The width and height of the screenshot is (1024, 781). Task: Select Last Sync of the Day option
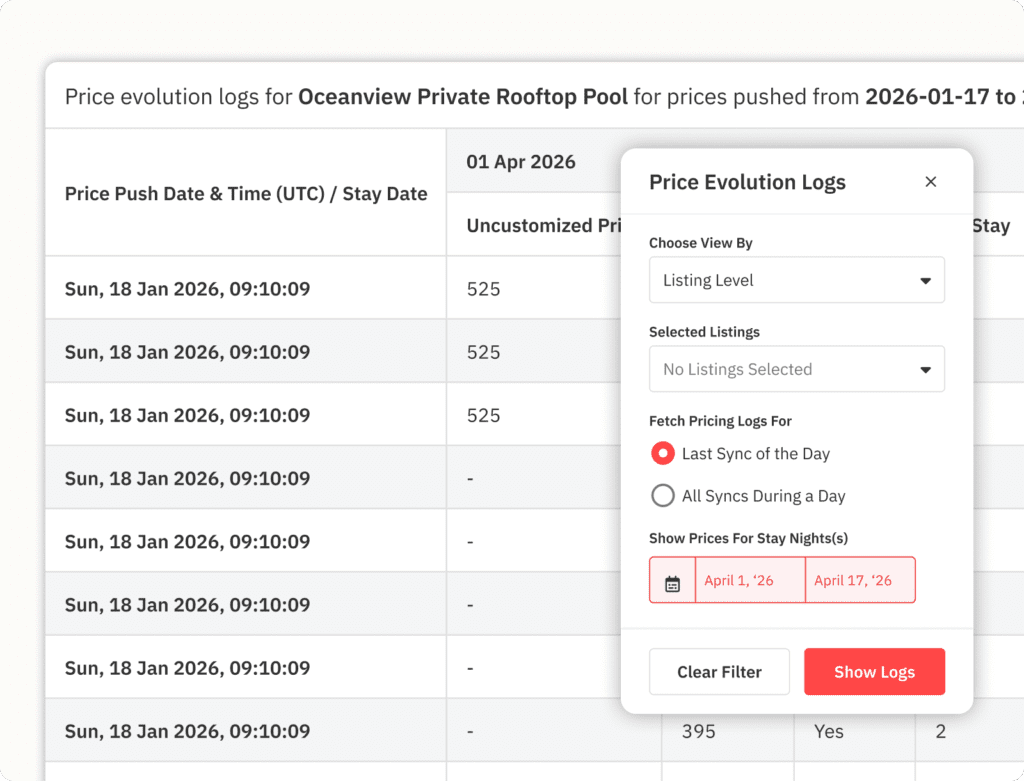[662, 454]
